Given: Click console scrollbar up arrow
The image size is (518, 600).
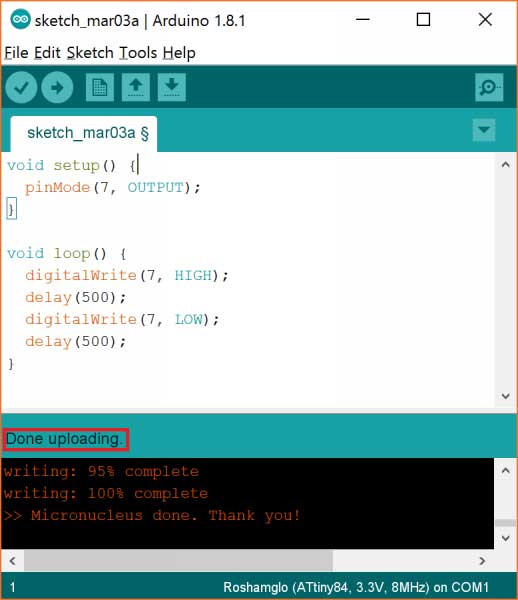Looking at the screenshot, I should click(x=506, y=471).
